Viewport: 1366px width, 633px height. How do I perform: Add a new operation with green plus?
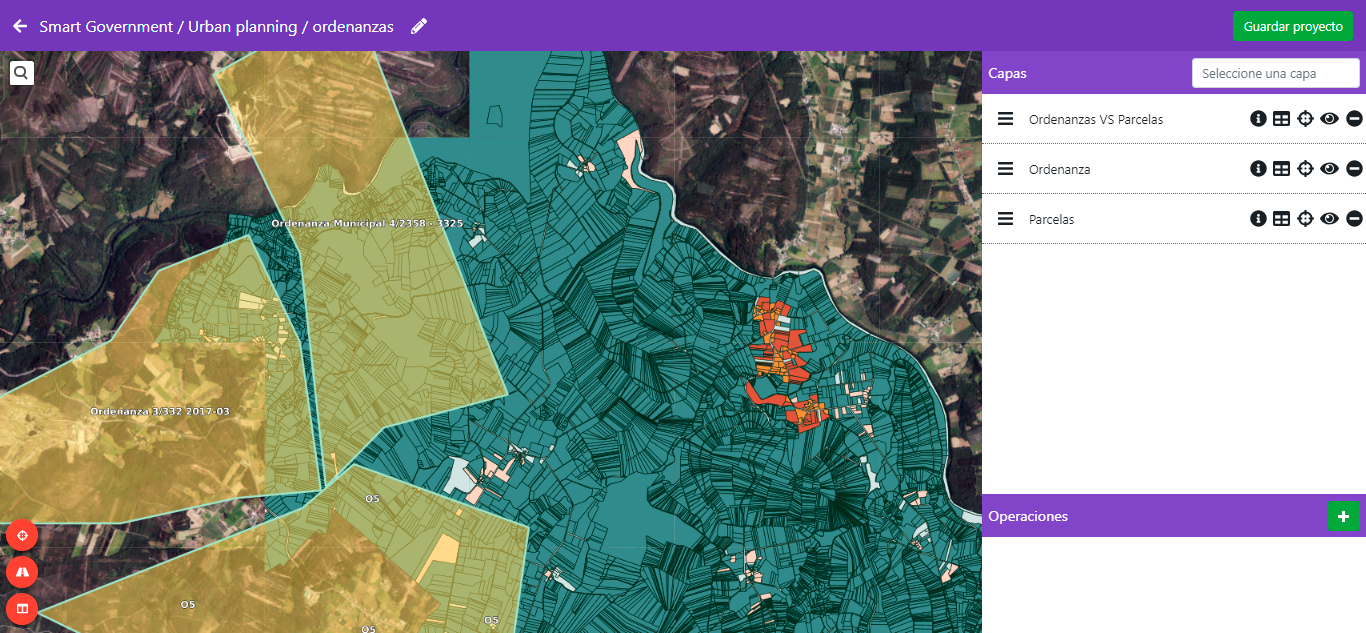click(1343, 517)
